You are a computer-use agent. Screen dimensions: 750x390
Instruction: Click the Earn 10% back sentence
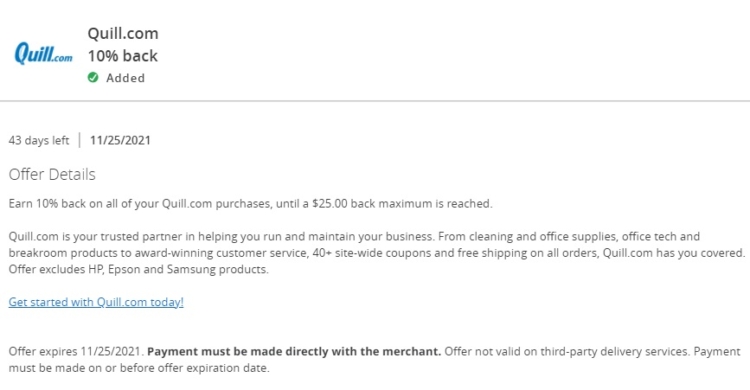250,203
